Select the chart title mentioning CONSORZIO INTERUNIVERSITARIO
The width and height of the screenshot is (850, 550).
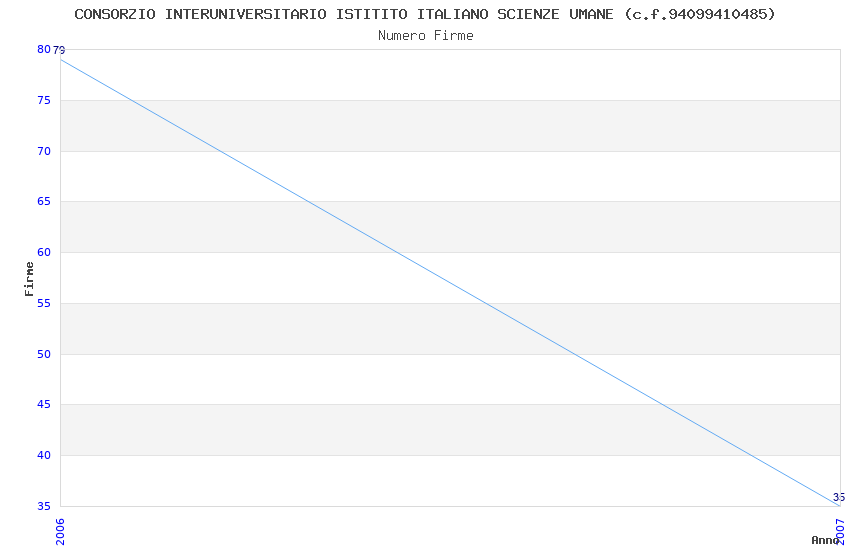(x=425, y=14)
